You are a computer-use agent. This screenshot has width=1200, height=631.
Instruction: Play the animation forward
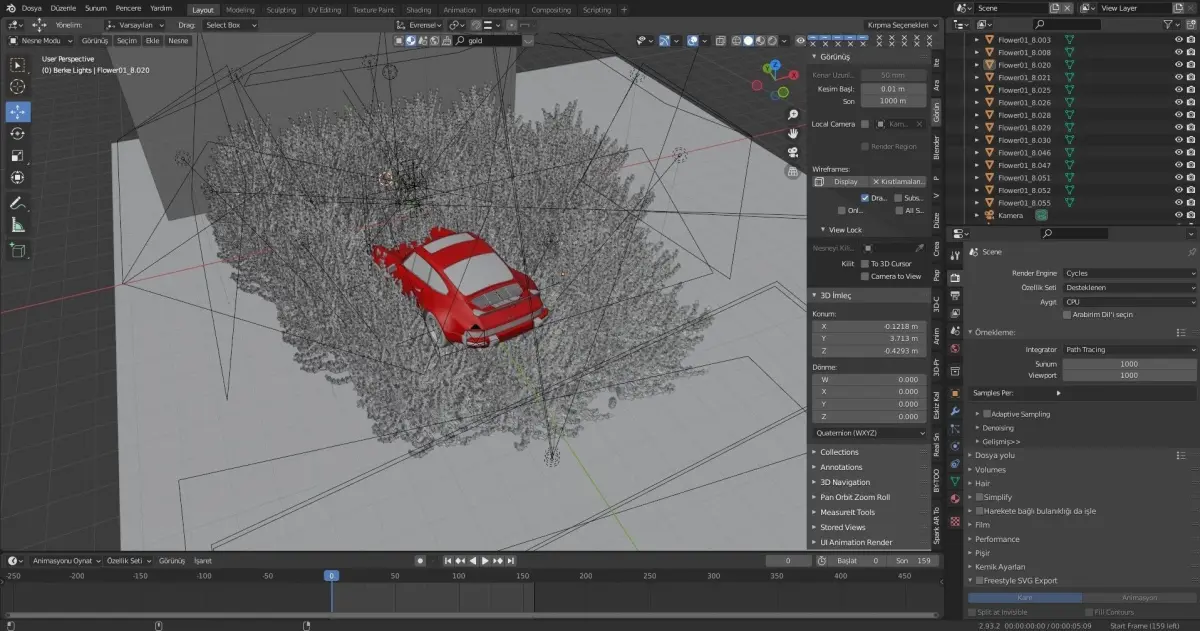coord(485,561)
